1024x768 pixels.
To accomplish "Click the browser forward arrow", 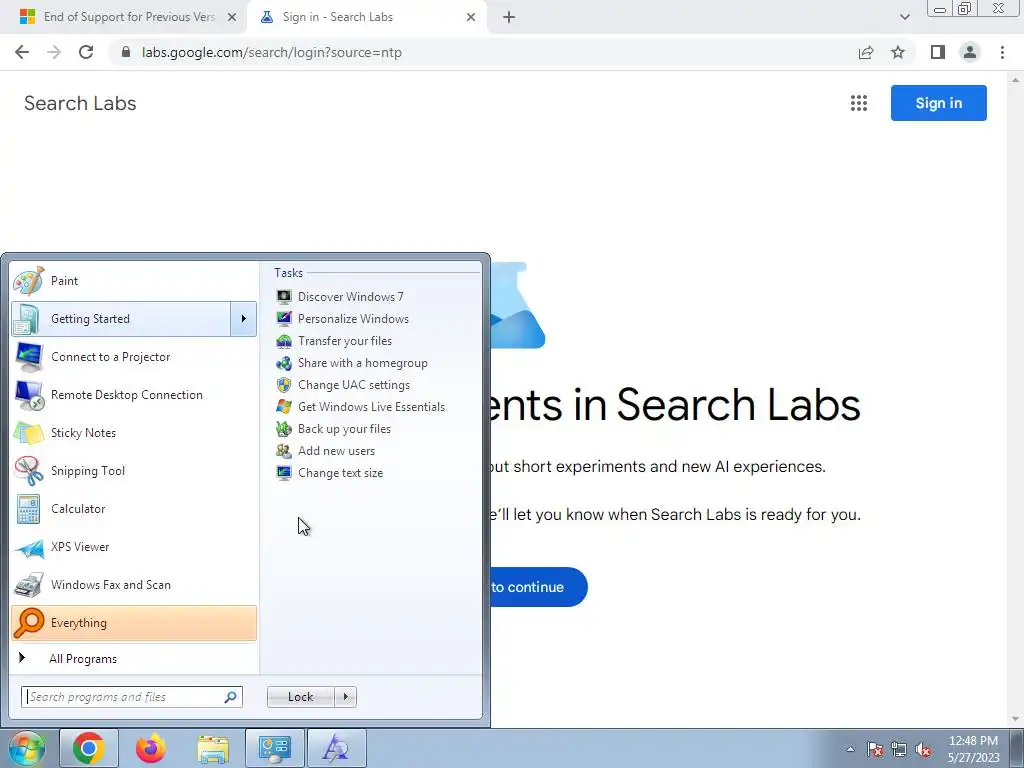I will coord(54,52).
